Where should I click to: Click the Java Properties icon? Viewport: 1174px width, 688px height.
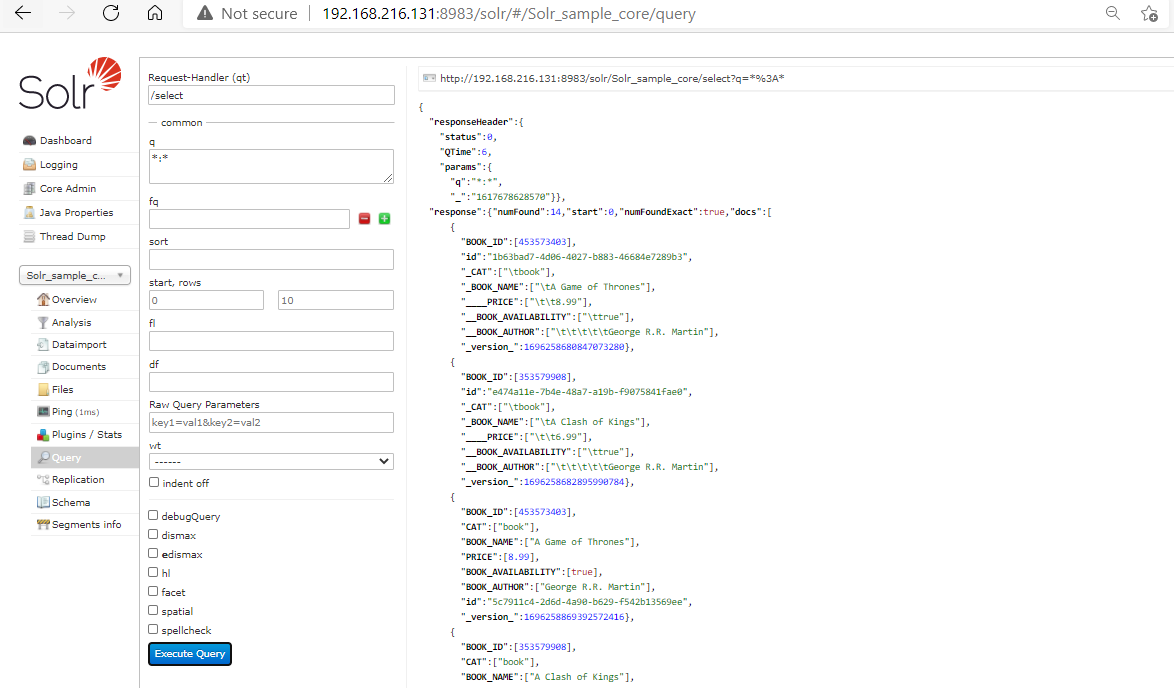(x=29, y=212)
